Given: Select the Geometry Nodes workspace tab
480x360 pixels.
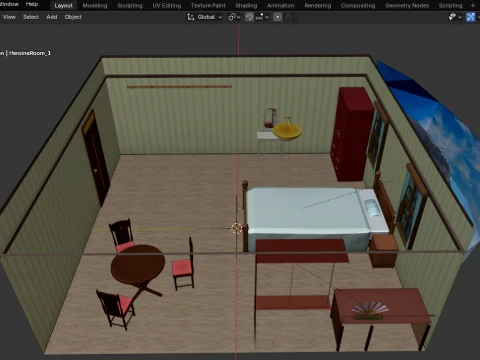Looking at the screenshot, I should coord(407,6).
